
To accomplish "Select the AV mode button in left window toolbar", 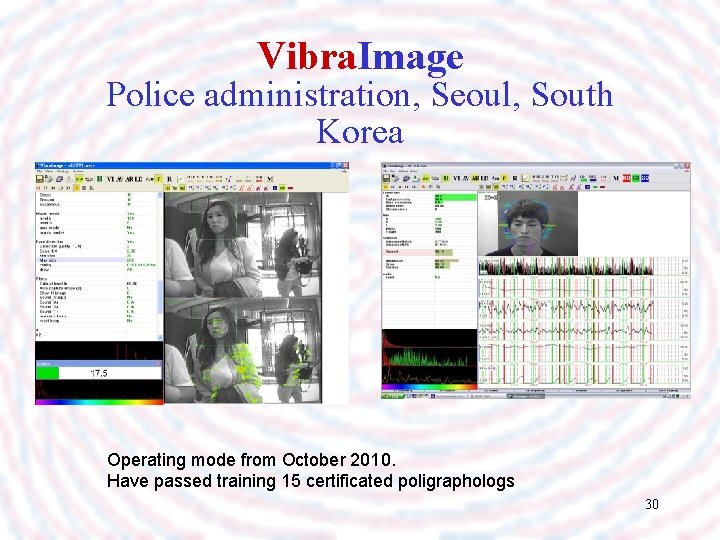I will click(119, 179).
